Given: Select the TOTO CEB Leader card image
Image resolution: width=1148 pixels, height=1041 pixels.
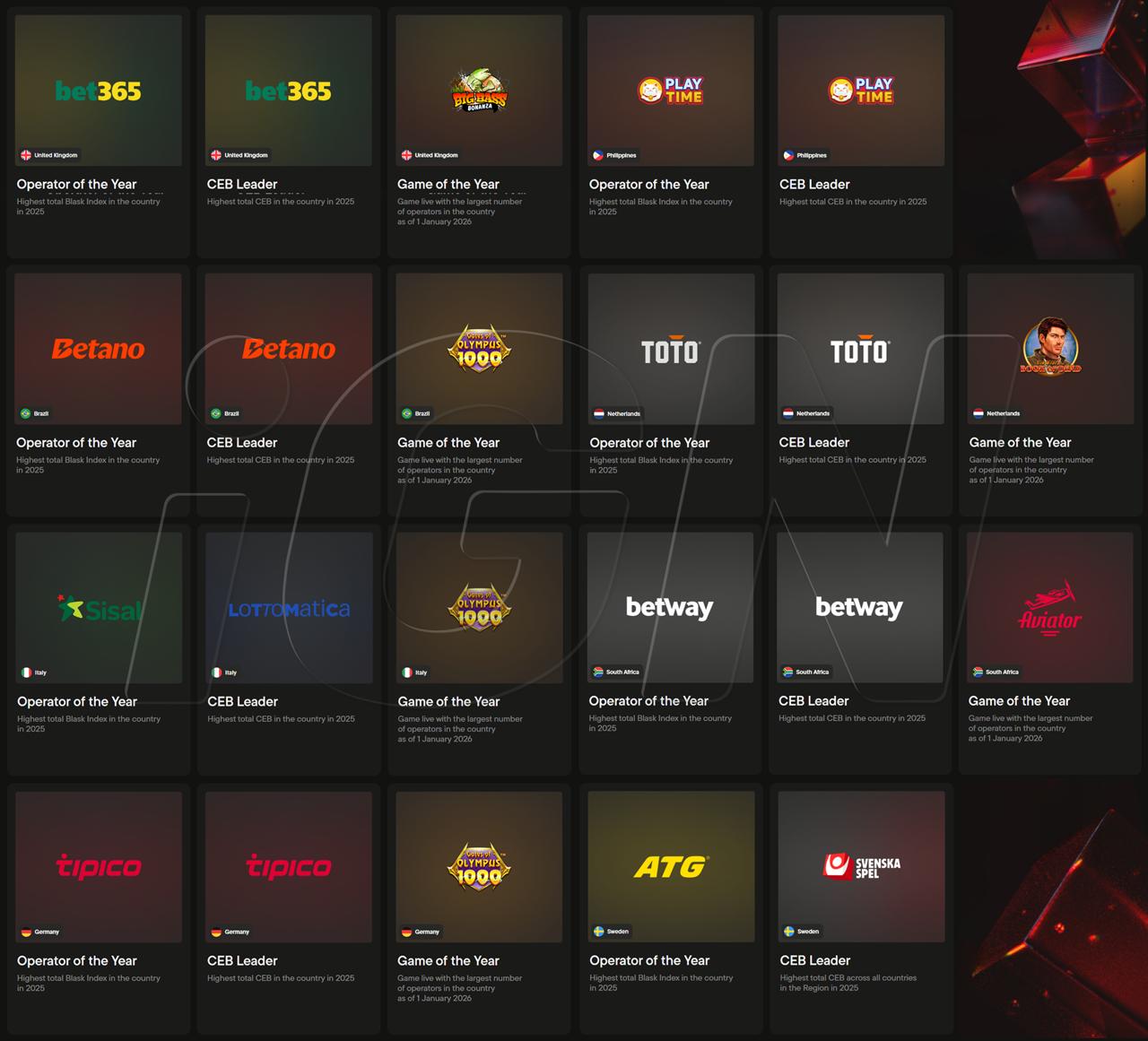Looking at the screenshot, I should 860,349.
